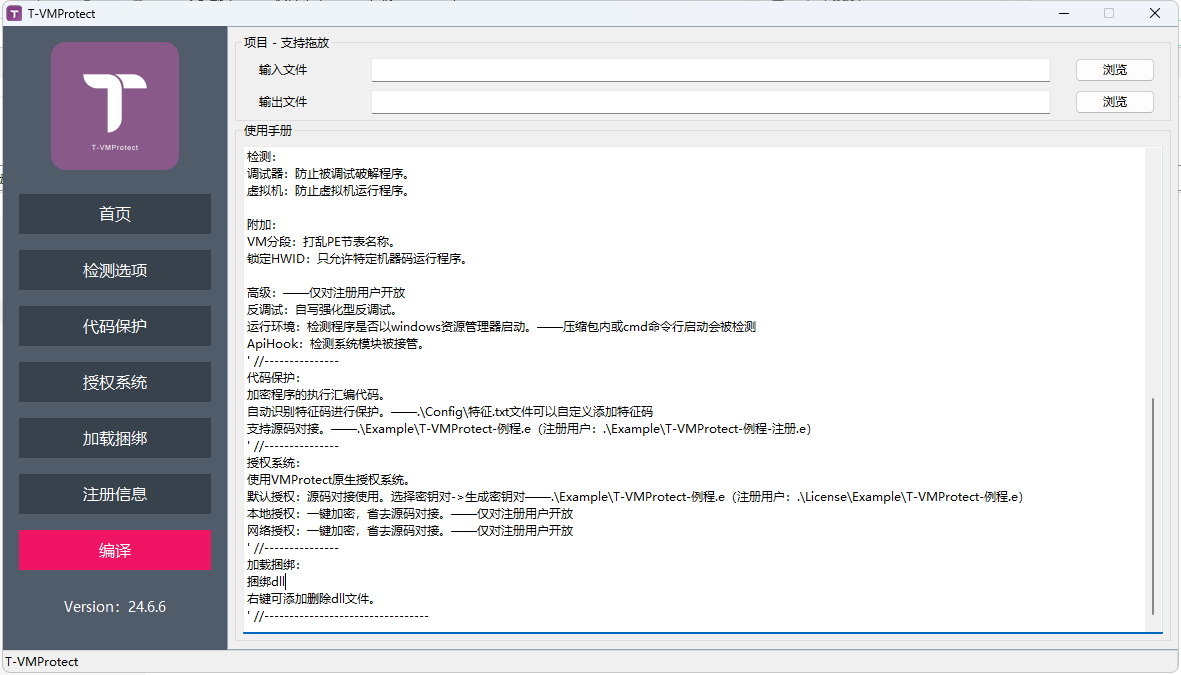Viewport: 1181px width, 675px height.
Task: Click the '捆绑dll' text line
Action: pyautogui.click(x=267, y=582)
